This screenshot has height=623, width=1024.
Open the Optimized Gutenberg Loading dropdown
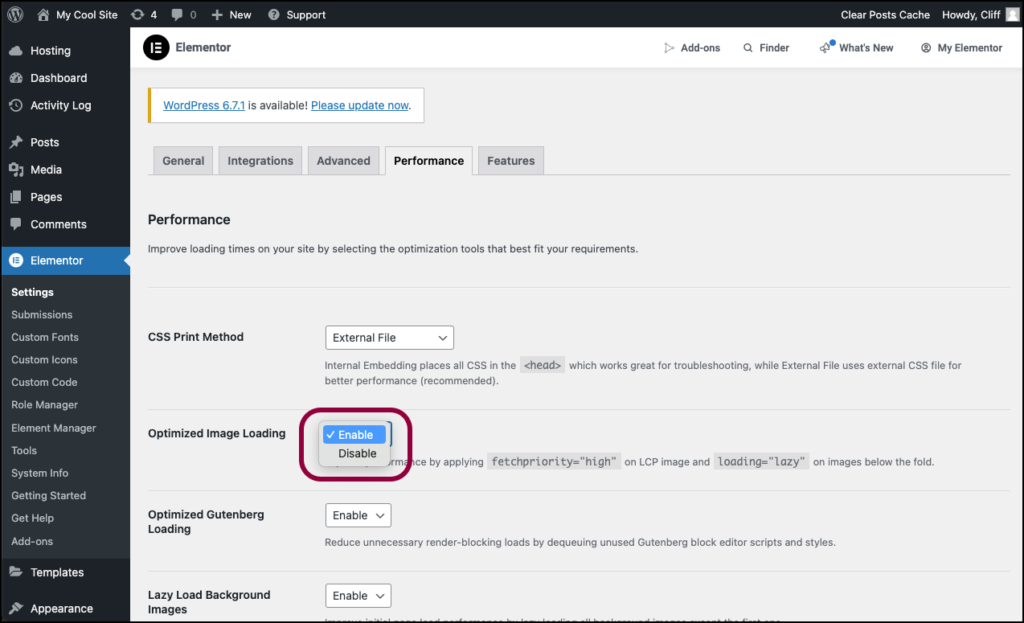(x=357, y=514)
